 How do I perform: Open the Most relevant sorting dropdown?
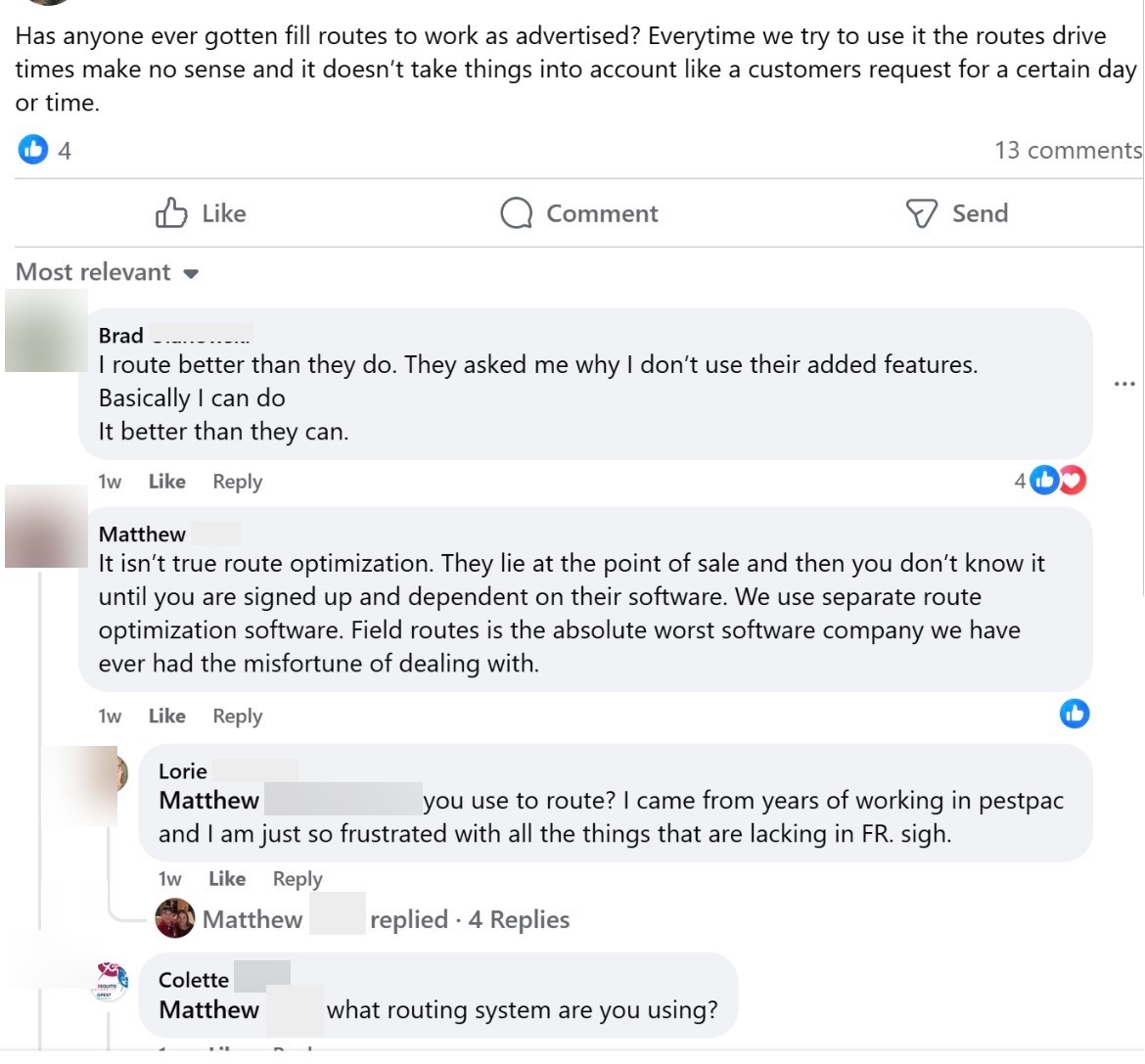(x=93, y=272)
